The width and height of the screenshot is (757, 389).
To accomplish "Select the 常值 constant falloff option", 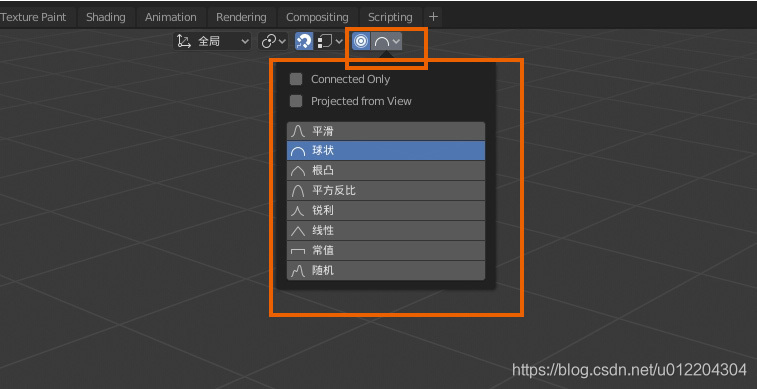I will coord(386,250).
